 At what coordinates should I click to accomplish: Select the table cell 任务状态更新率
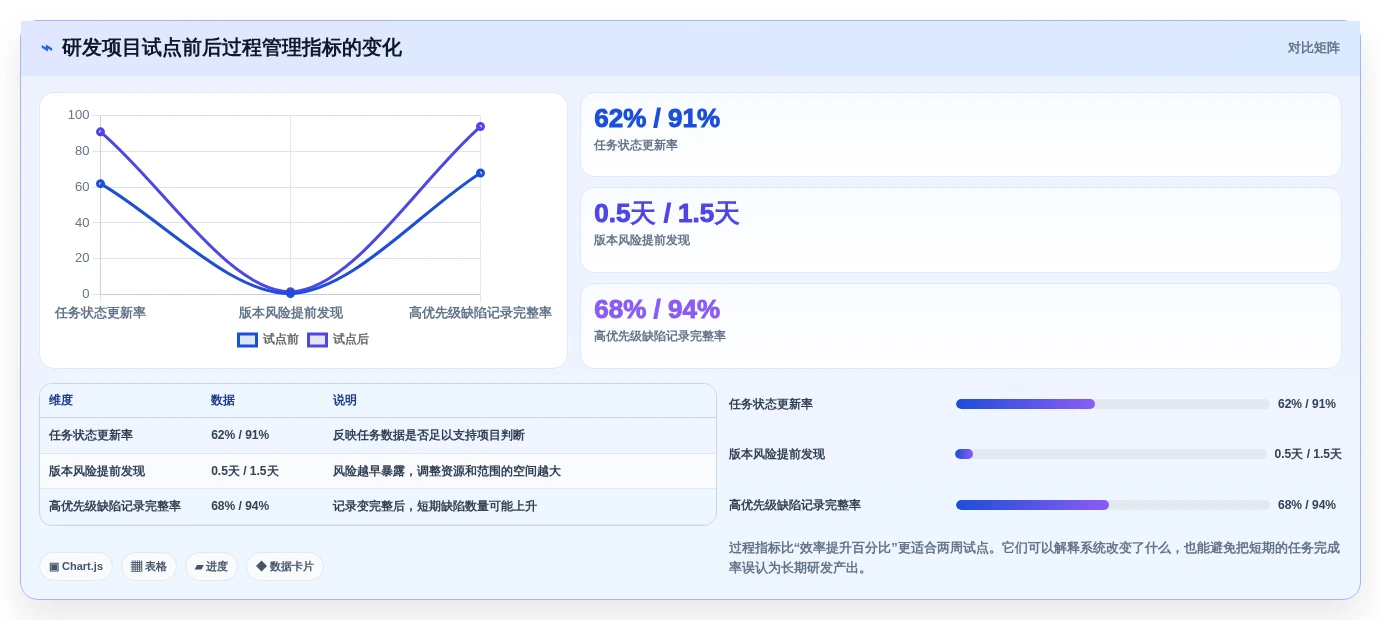pyautogui.click(x=91, y=435)
